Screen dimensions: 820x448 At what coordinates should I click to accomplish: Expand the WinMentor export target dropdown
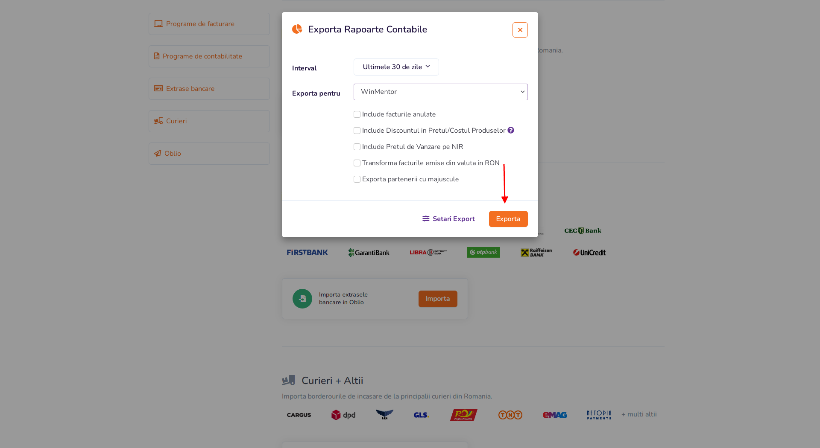coord(440,91)
